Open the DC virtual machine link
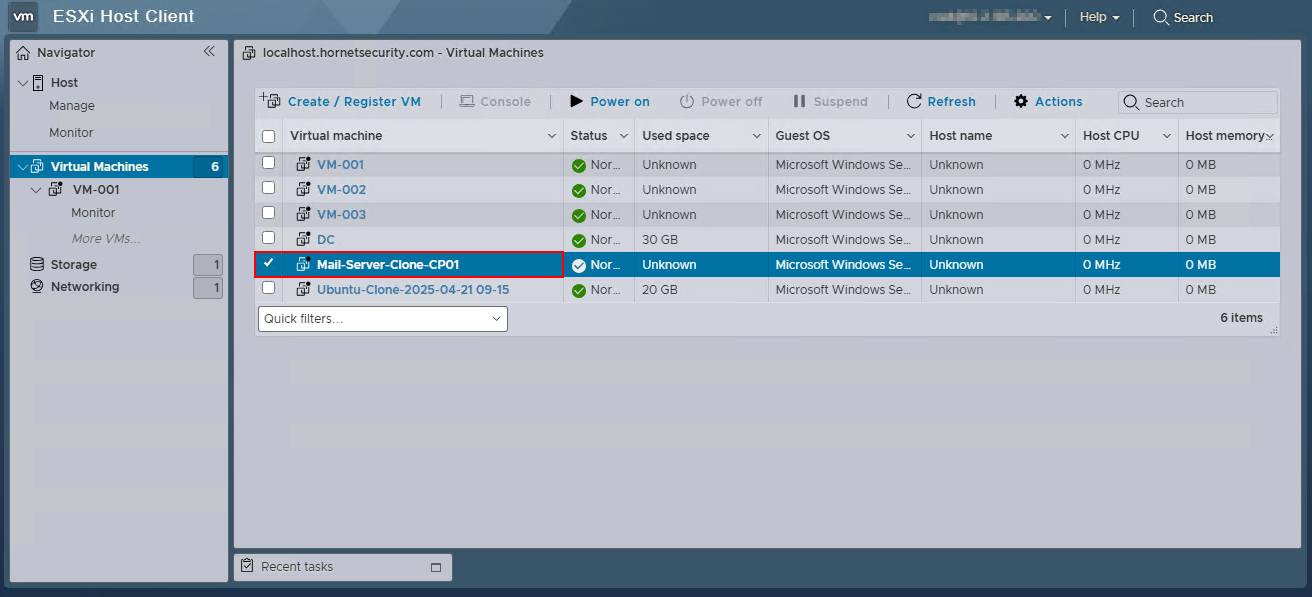 coord(326,240)
